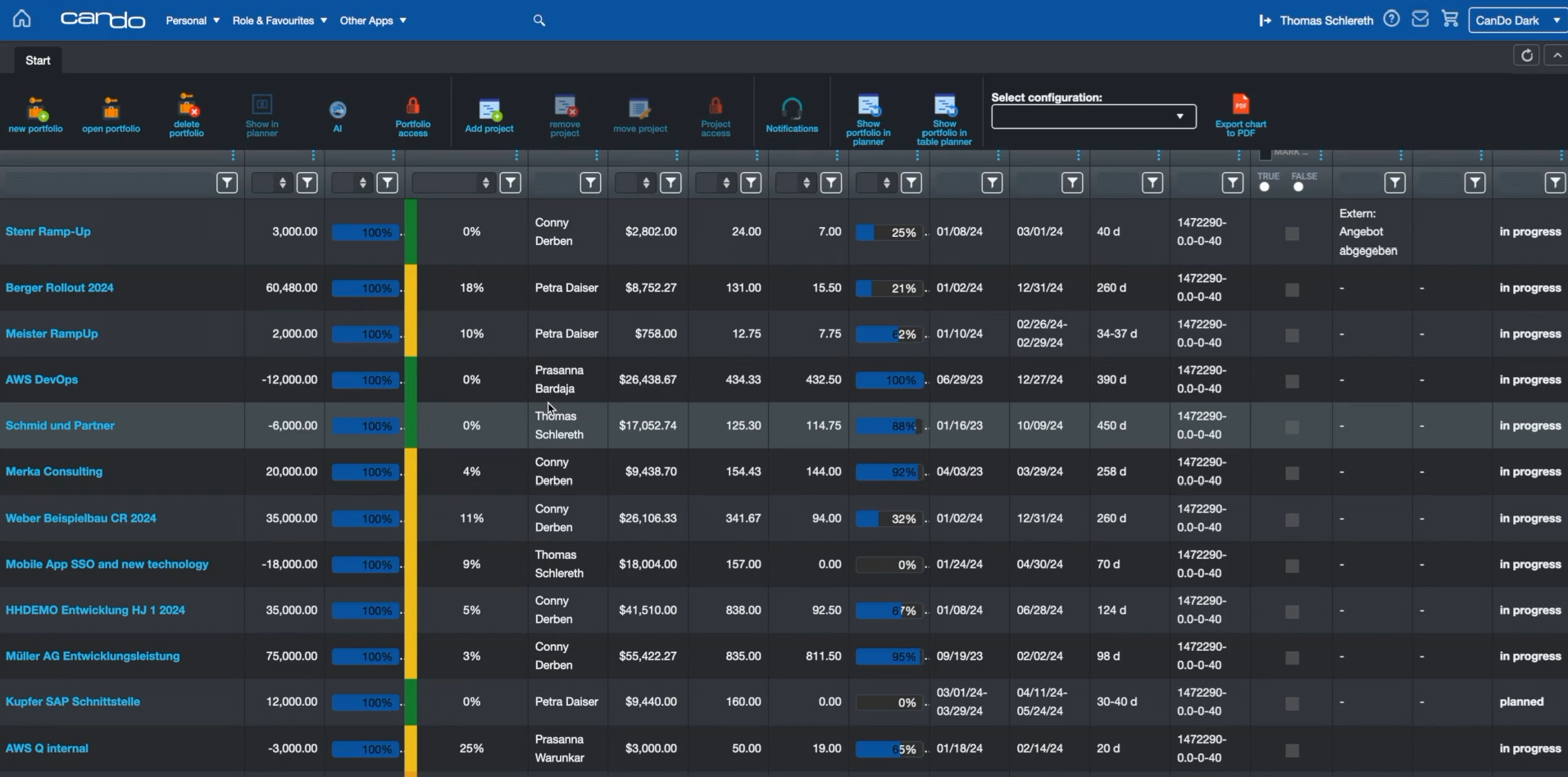Refresh the view with the reload icon
This screenshot has height=777, width=1568.
tap(1526, 56)
